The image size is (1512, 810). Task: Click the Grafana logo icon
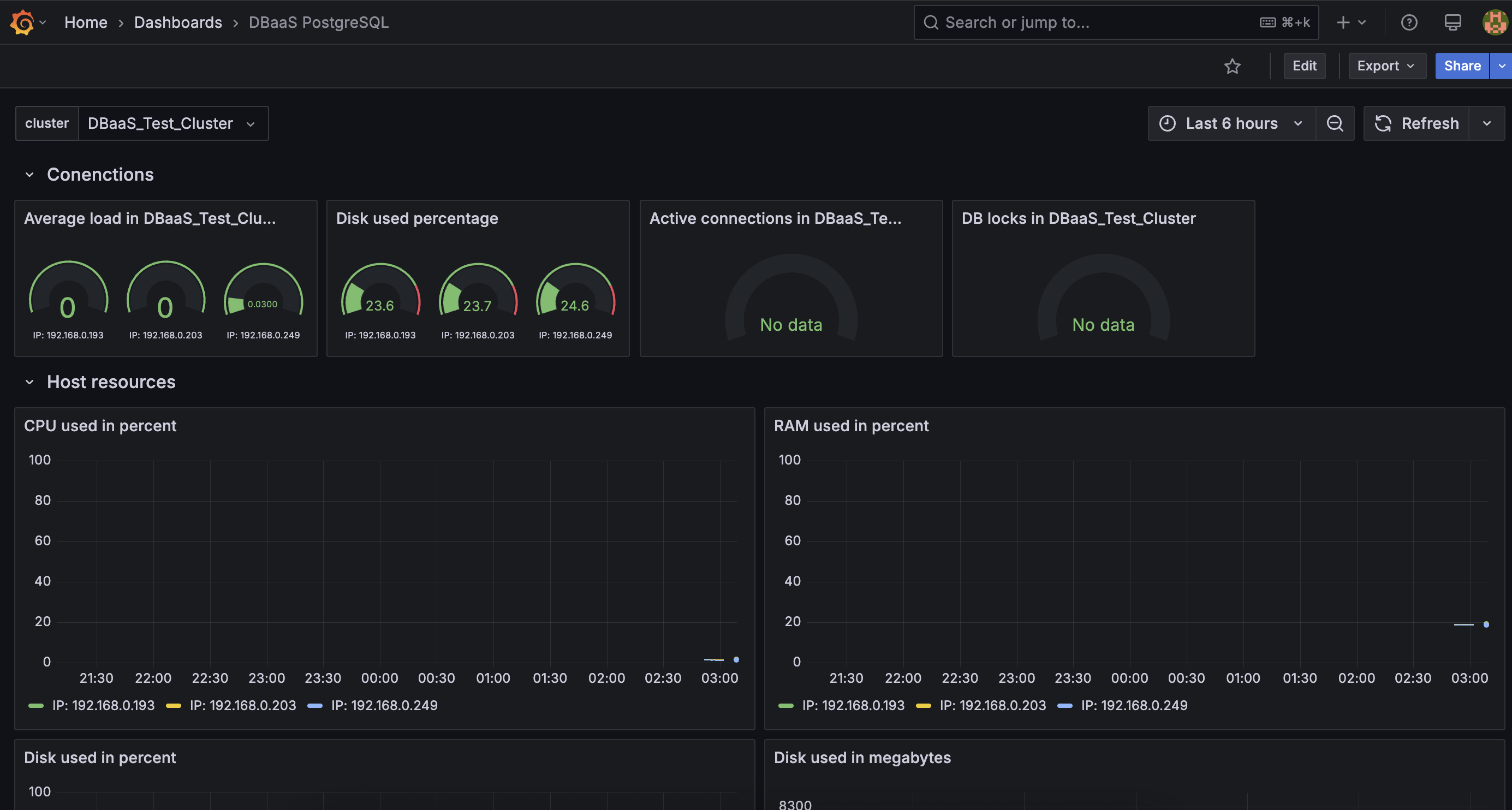(x=22, y=22)
